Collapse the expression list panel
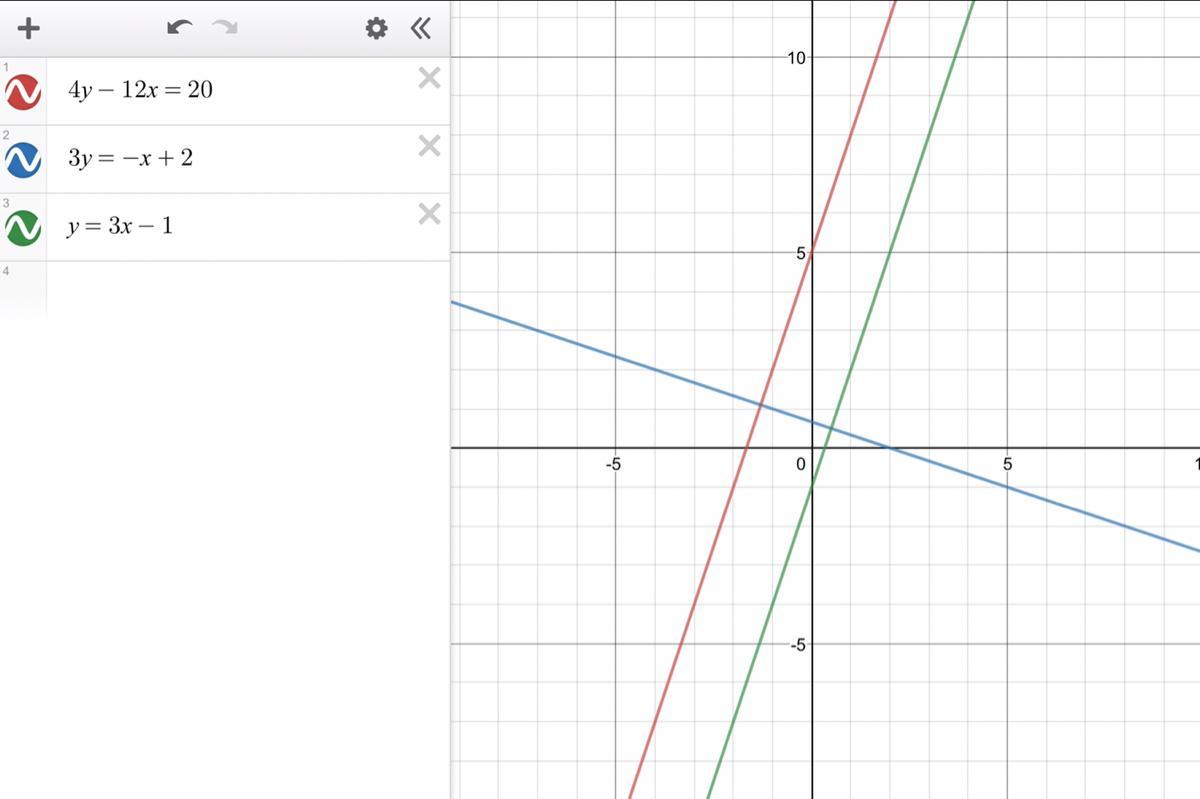 (x=421, y=28)
